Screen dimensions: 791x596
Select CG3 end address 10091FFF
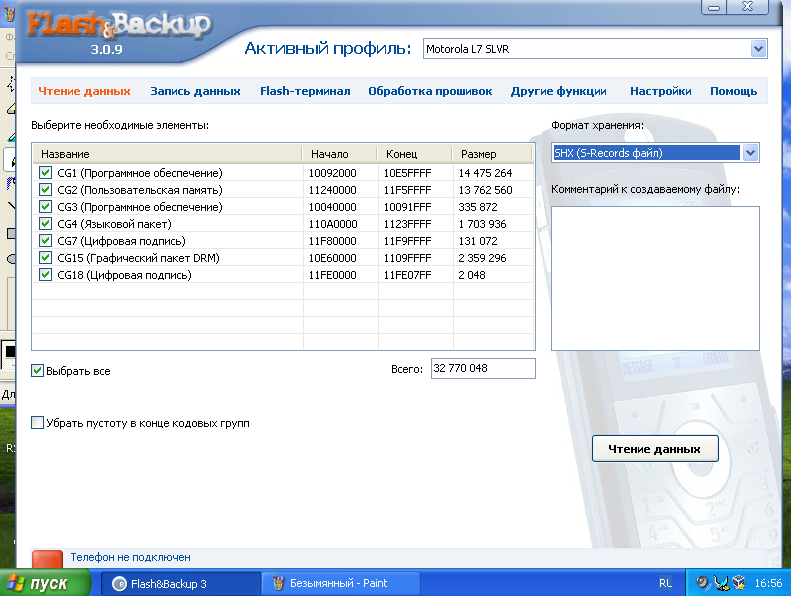tap(408, 207)
